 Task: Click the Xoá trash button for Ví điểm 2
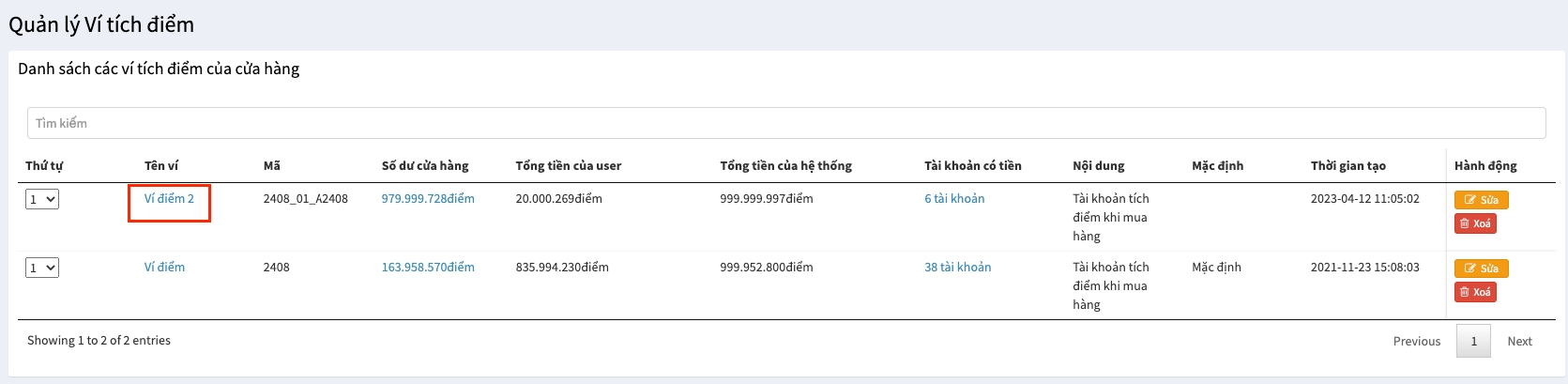tap(1475, 223)
